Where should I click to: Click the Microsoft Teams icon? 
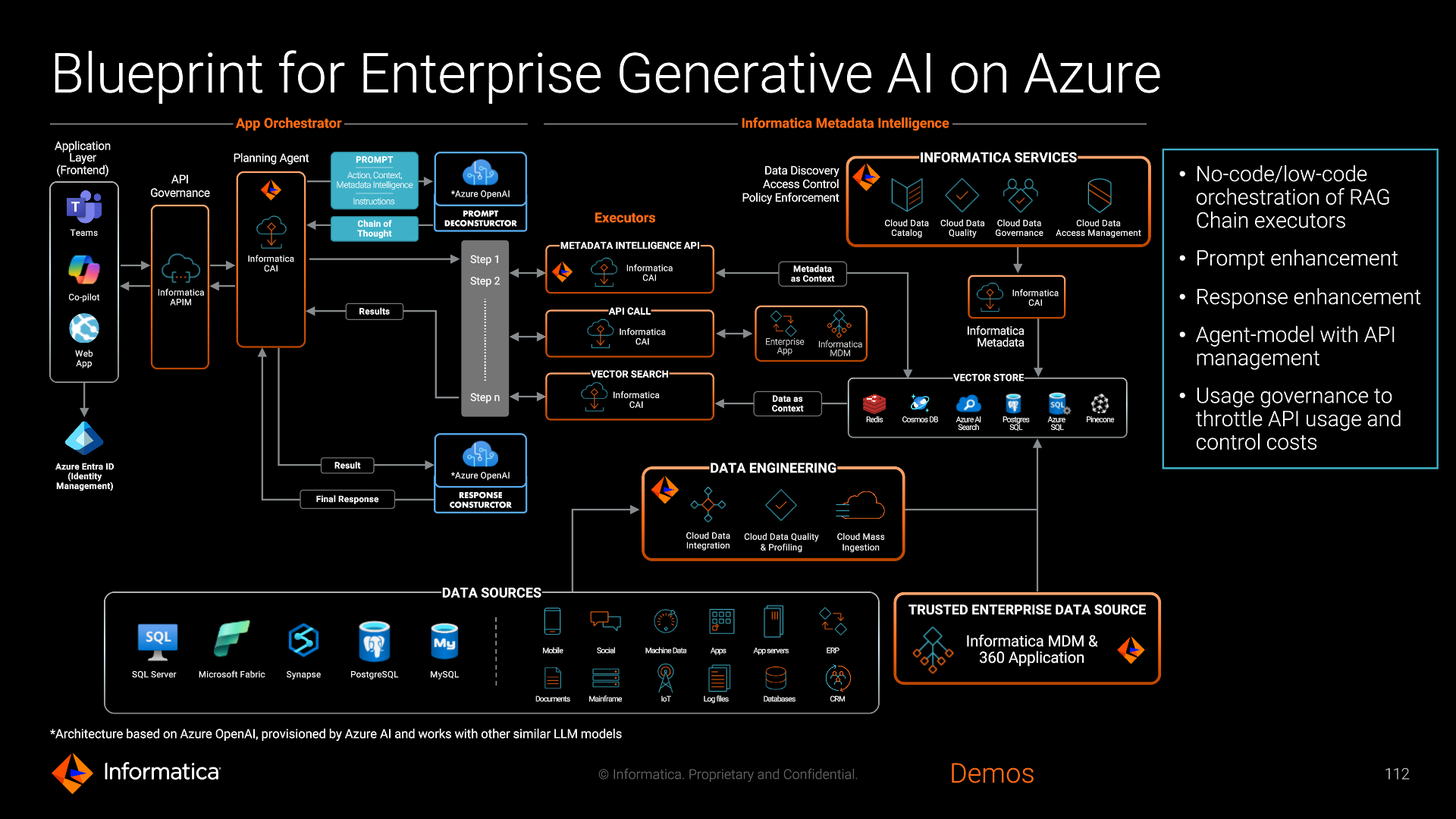click(84, 206)
